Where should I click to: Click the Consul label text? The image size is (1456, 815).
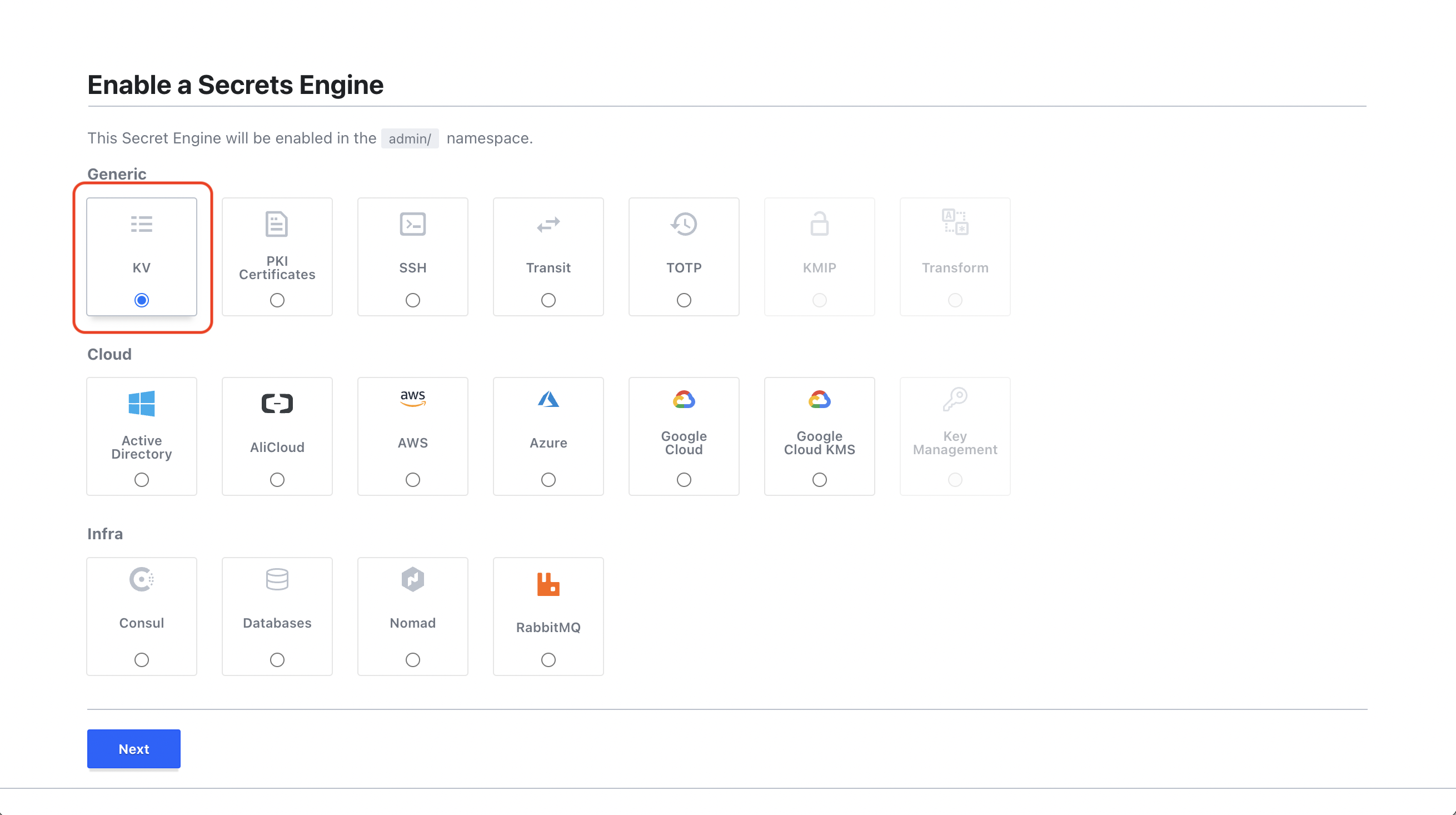(141, 623)
